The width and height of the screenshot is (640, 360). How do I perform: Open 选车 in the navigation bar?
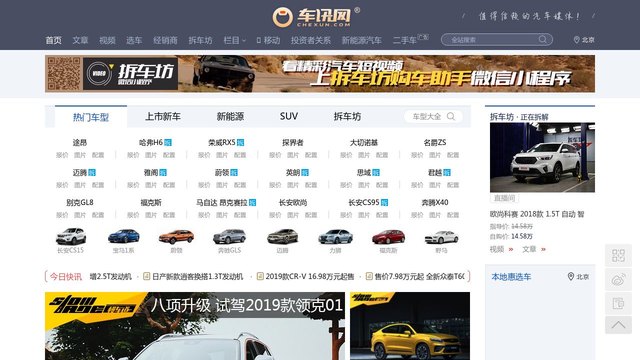click(x=134, y=40)
